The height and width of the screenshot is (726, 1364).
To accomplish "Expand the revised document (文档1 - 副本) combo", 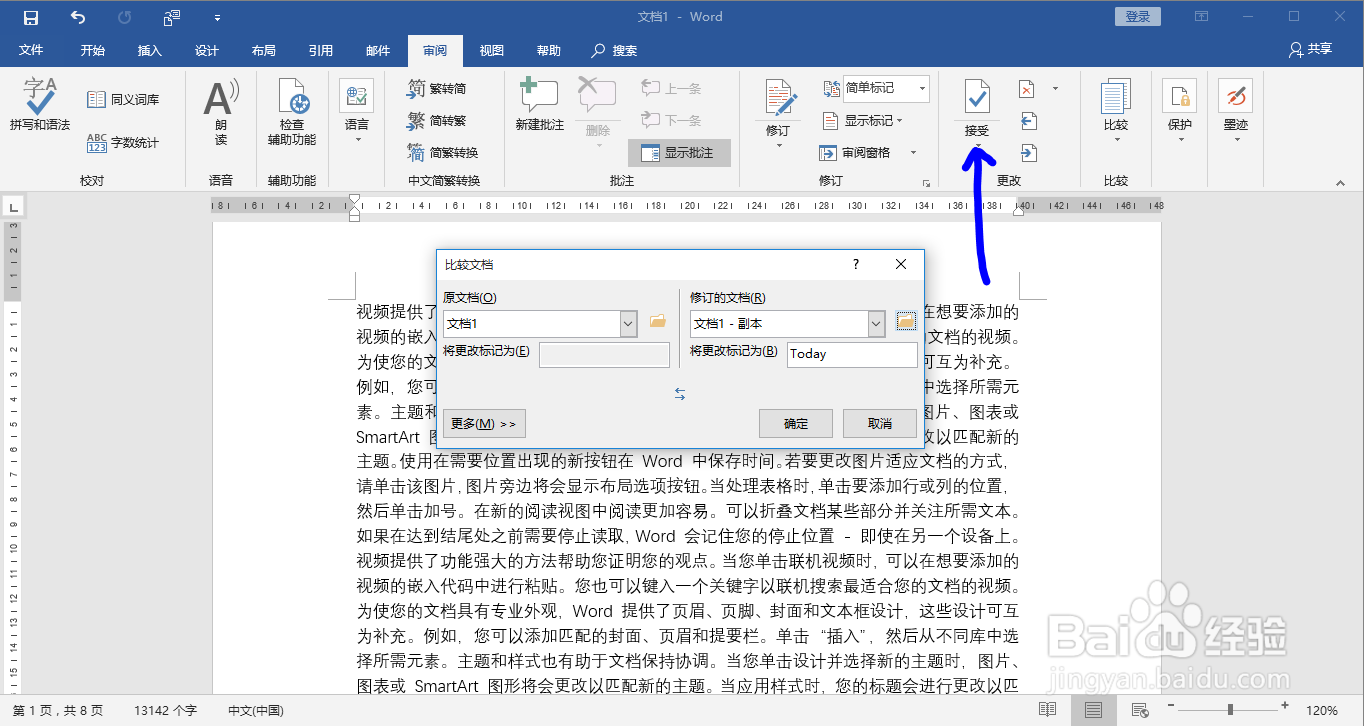I will (877, 324).
